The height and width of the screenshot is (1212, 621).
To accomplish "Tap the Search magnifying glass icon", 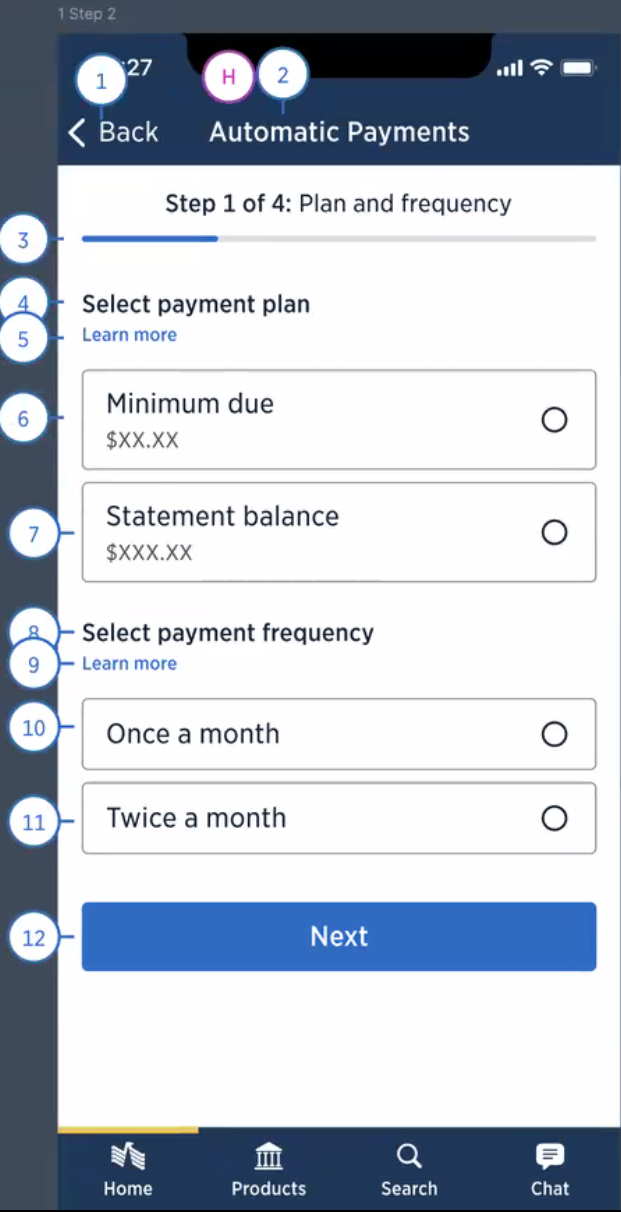I will coord(408,1157).
